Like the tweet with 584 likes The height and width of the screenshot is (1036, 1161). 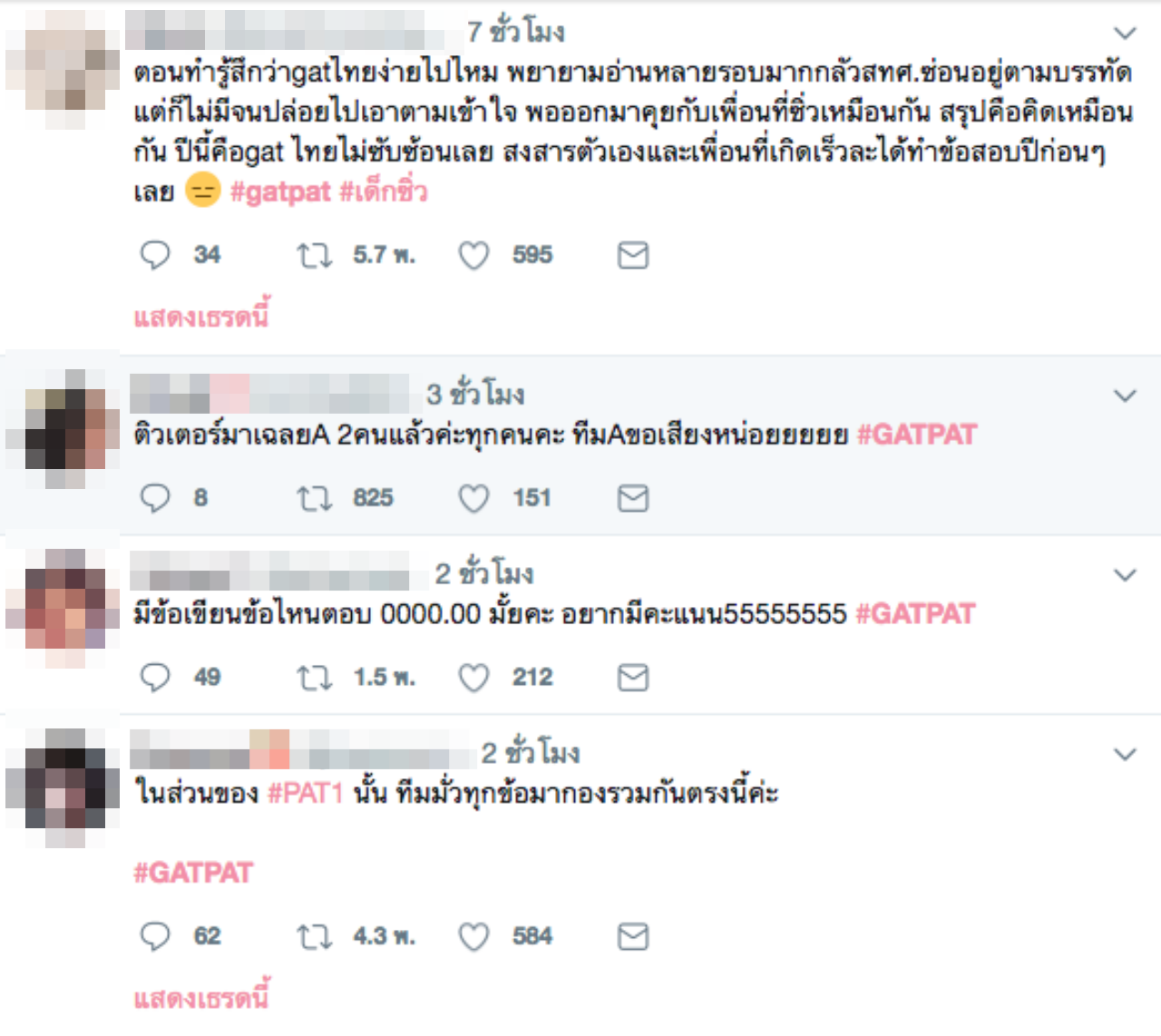pyautogui.click(x=473, y=937)
